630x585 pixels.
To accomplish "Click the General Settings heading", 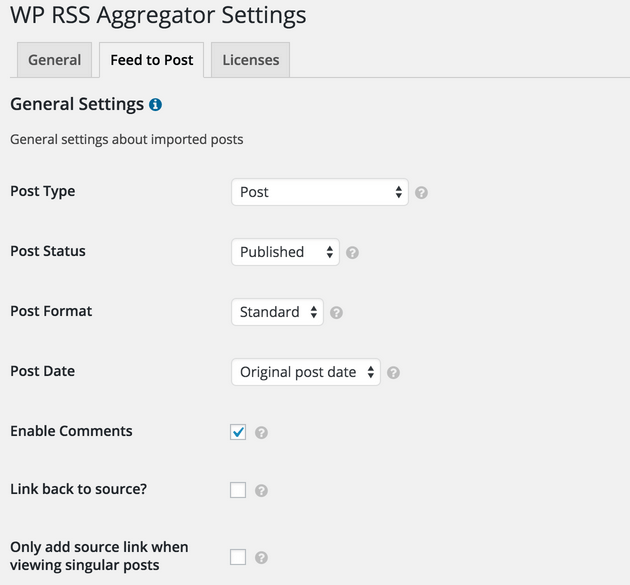I will [x=77, y=104].
